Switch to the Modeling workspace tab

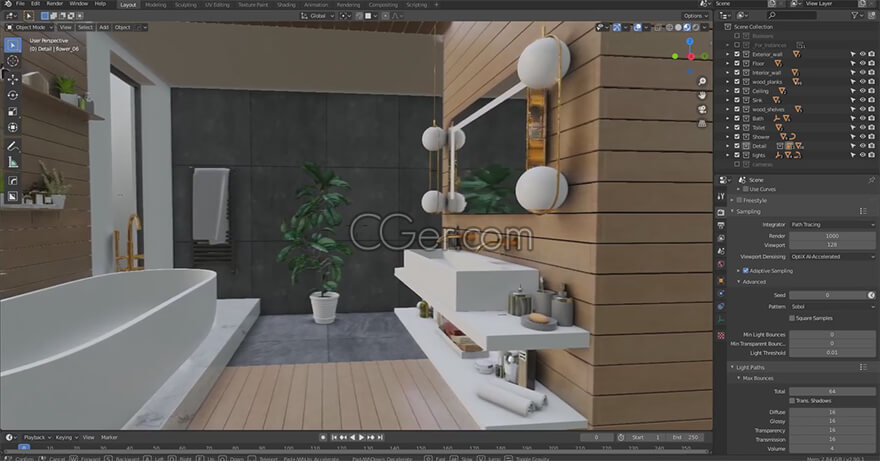(155, 4)
